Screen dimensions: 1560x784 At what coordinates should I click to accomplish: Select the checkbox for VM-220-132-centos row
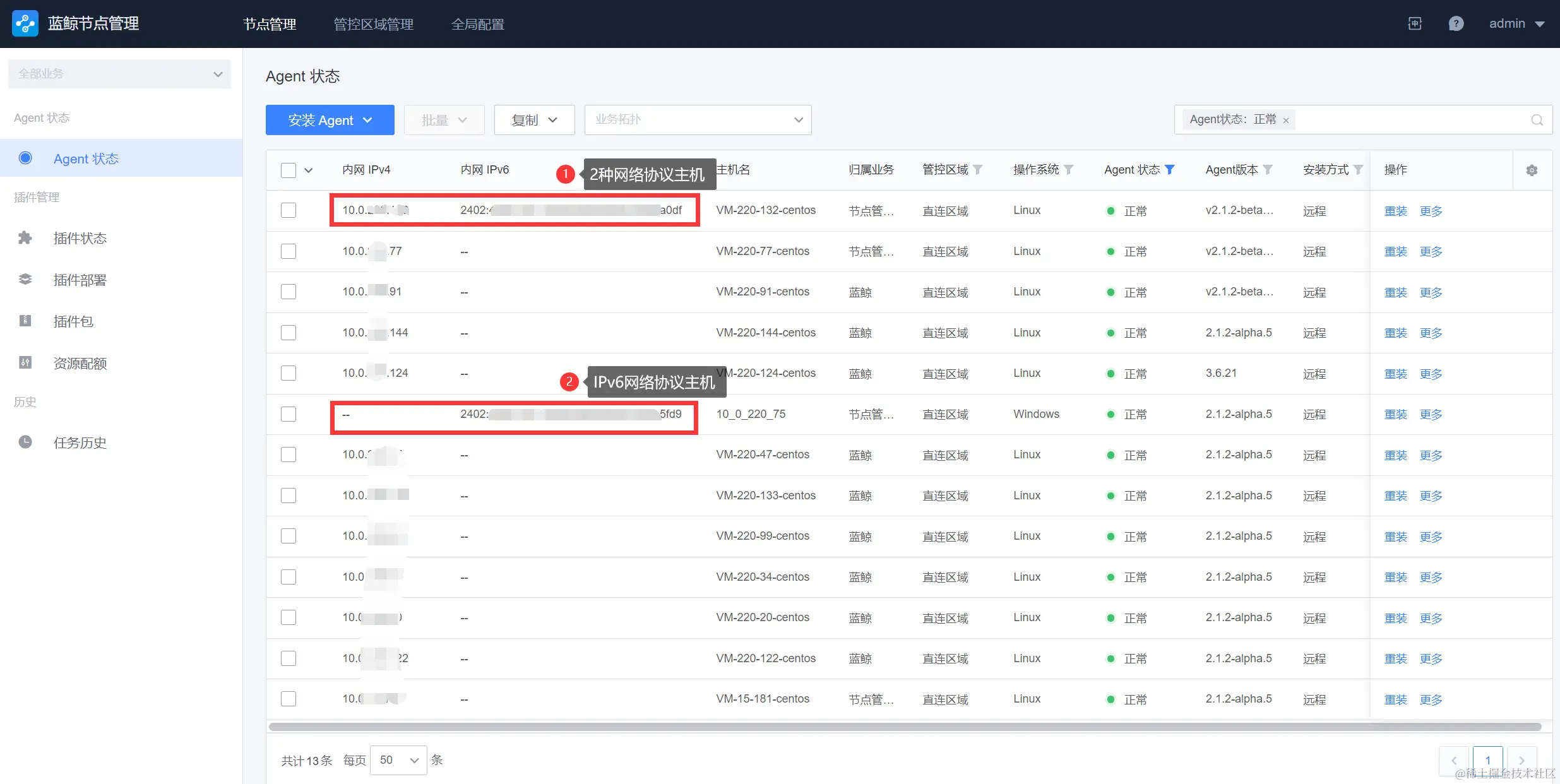pos(289,210)
